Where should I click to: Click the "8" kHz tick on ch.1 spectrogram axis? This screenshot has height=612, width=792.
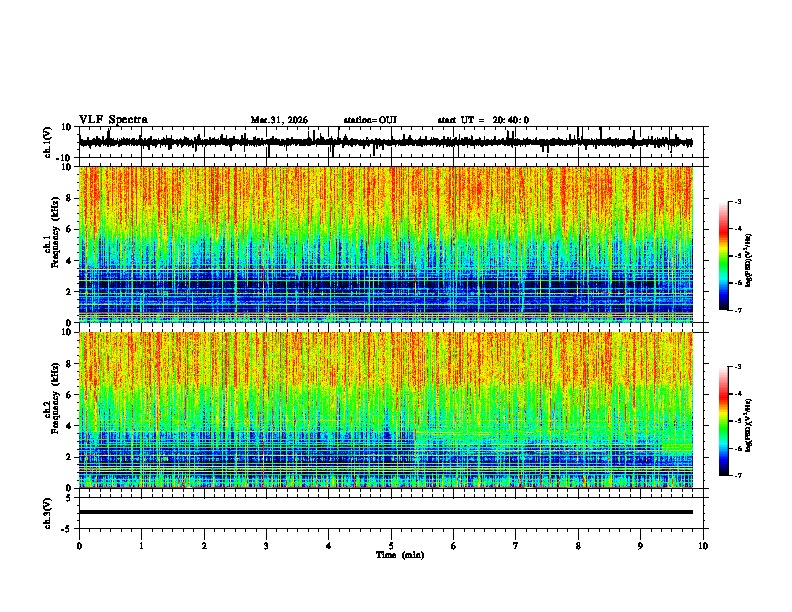(x=69, y=198)
